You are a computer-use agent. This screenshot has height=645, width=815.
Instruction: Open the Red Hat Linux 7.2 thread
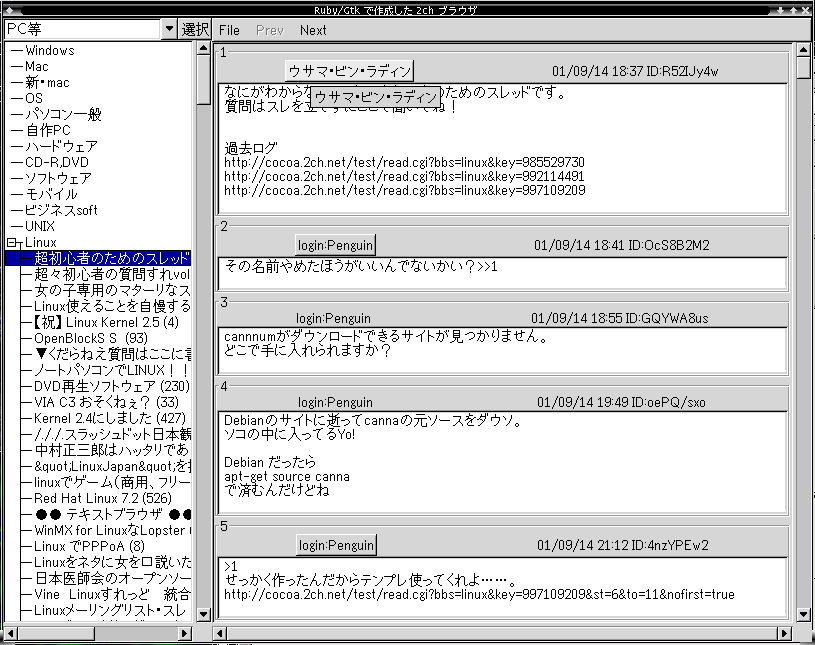90,497
